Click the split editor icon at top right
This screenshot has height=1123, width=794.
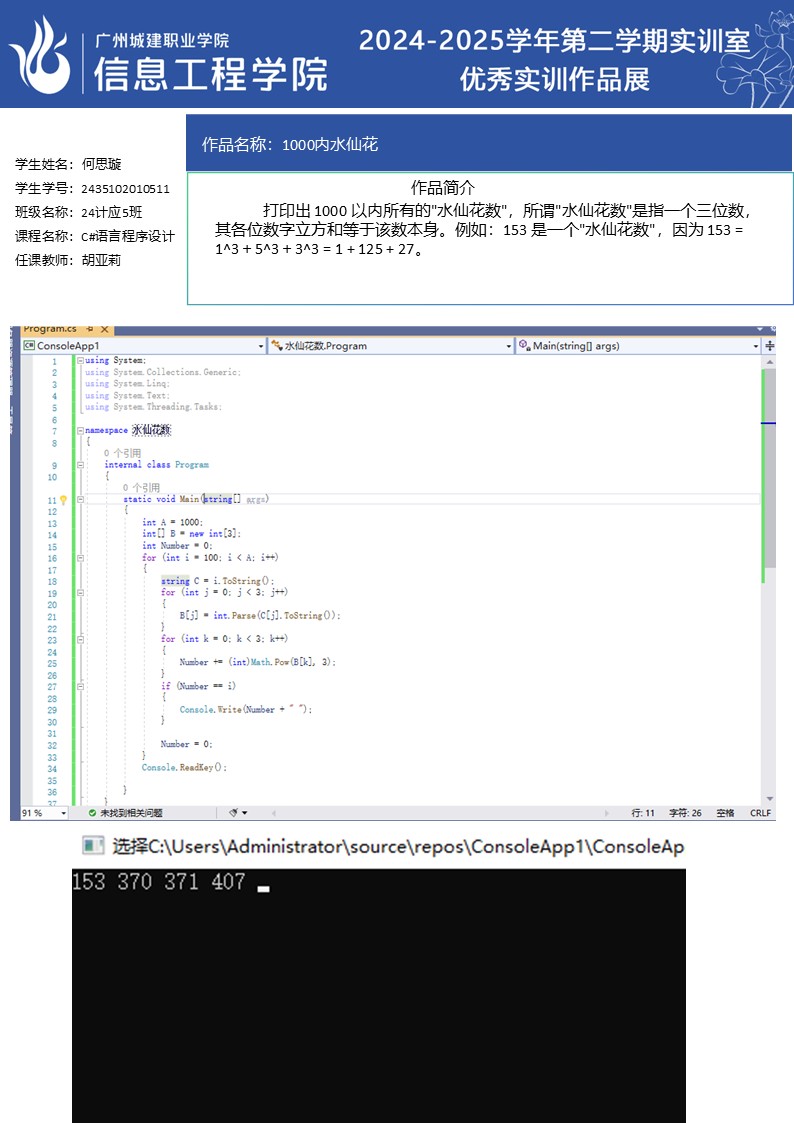coord(768,345)
